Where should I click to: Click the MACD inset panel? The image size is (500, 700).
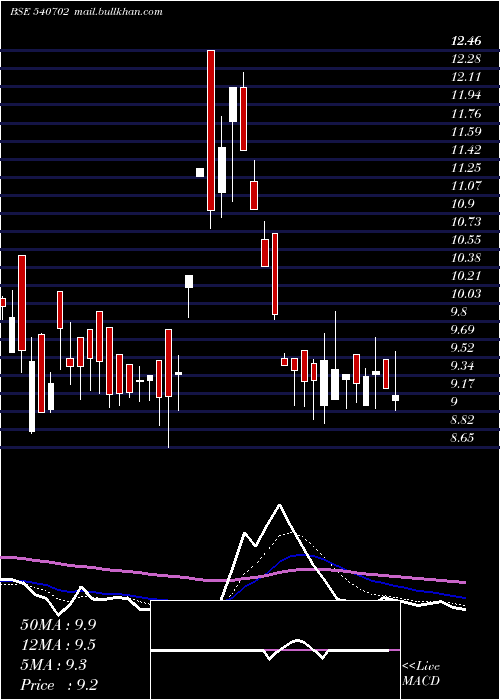coord(275,650)
